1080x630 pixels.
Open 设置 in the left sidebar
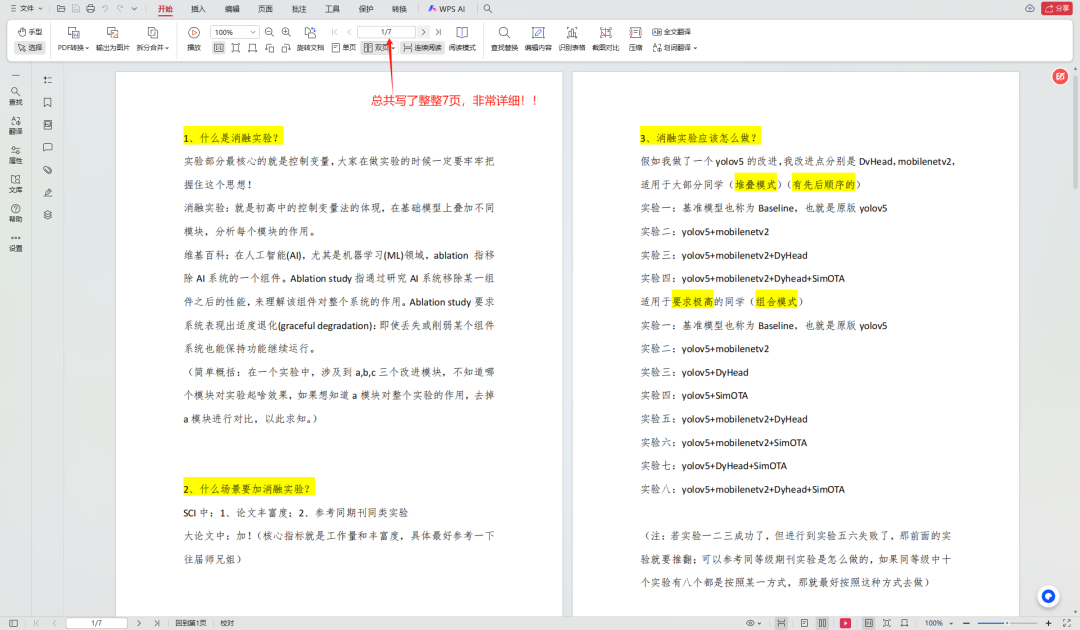15,242
